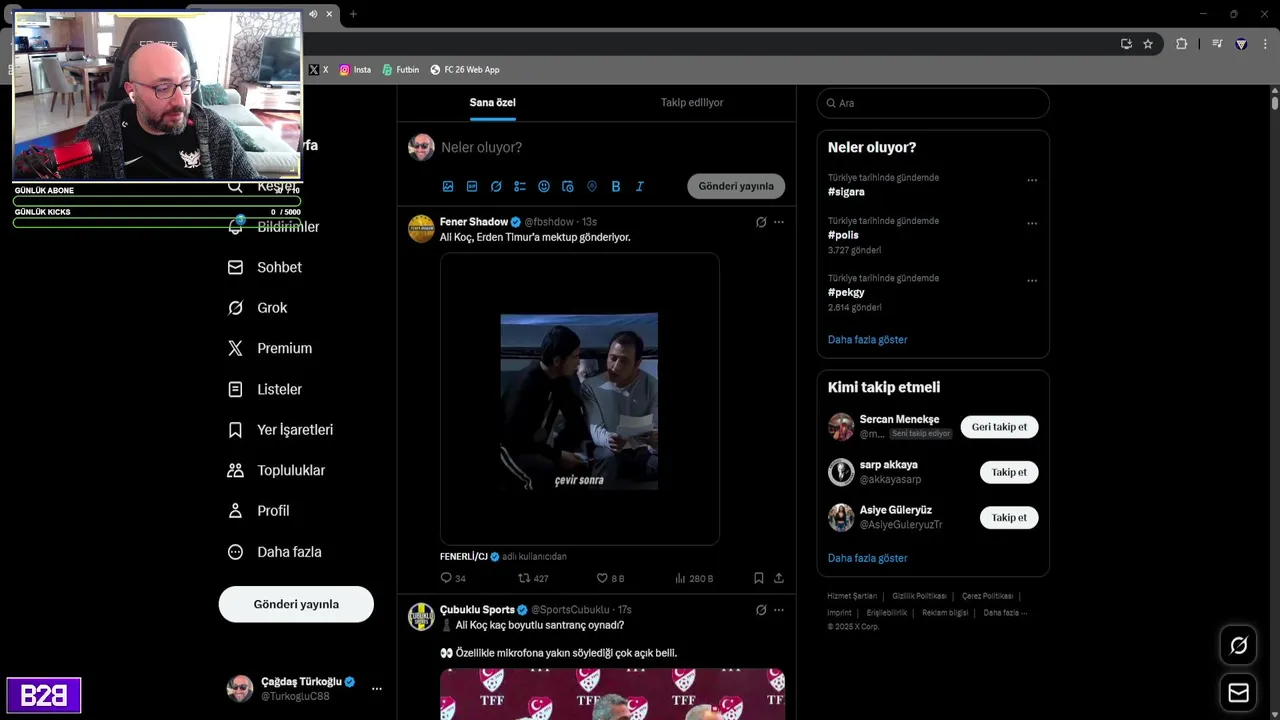Bookmark this page with the star icon
Viewport: 1280px width, 720px height.
[1148, 44]
